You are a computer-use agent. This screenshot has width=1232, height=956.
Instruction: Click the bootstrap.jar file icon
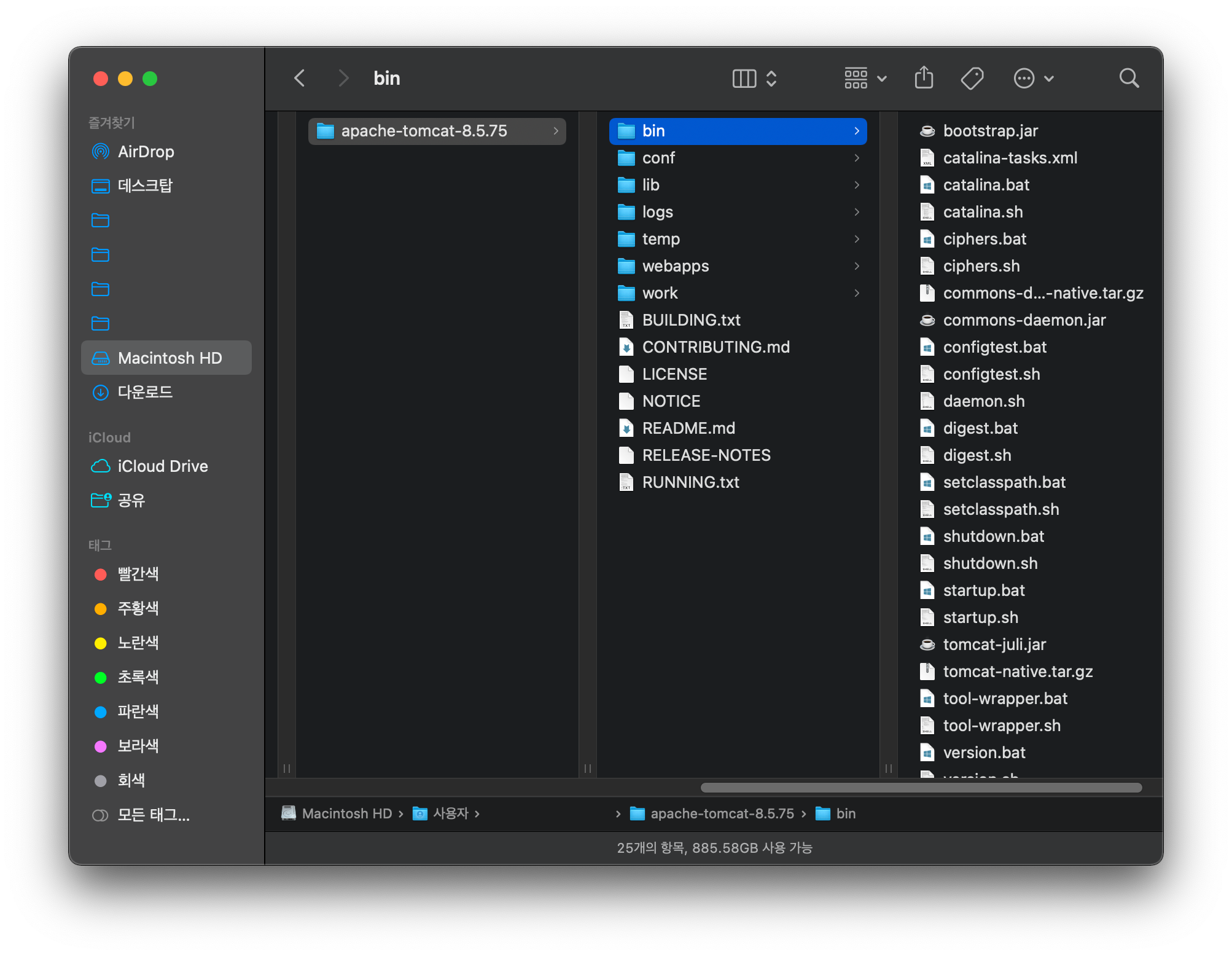click(x=927, y=131)
